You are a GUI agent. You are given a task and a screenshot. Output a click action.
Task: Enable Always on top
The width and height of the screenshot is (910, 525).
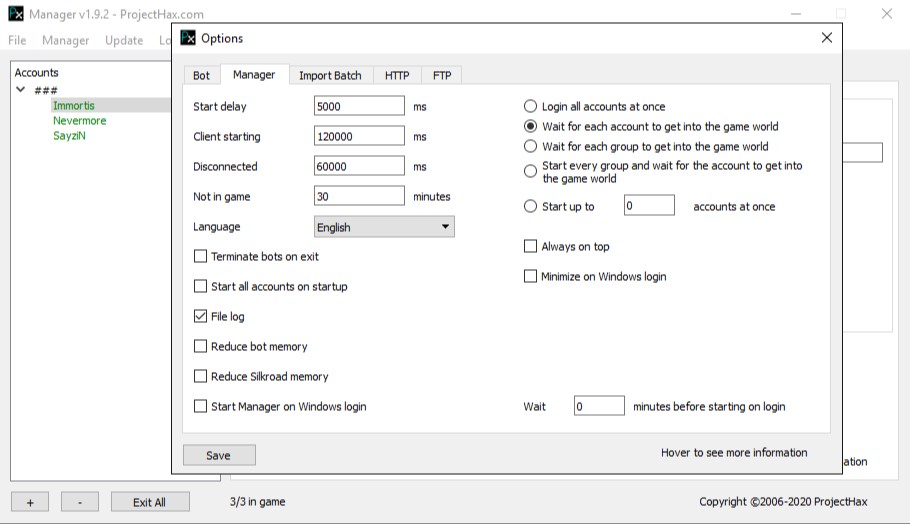531,247
